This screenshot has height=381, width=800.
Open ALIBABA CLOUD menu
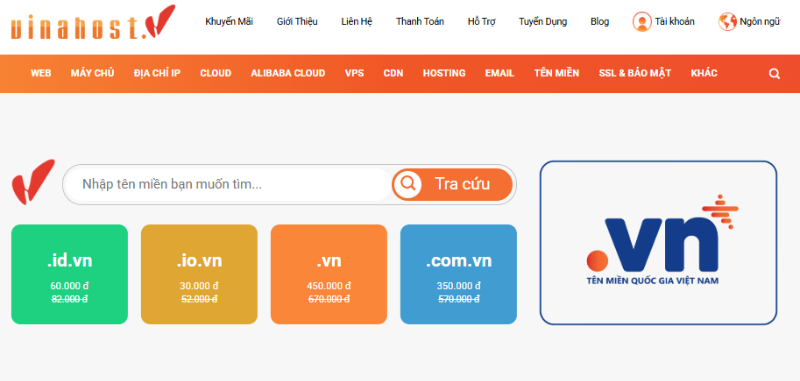288,73
